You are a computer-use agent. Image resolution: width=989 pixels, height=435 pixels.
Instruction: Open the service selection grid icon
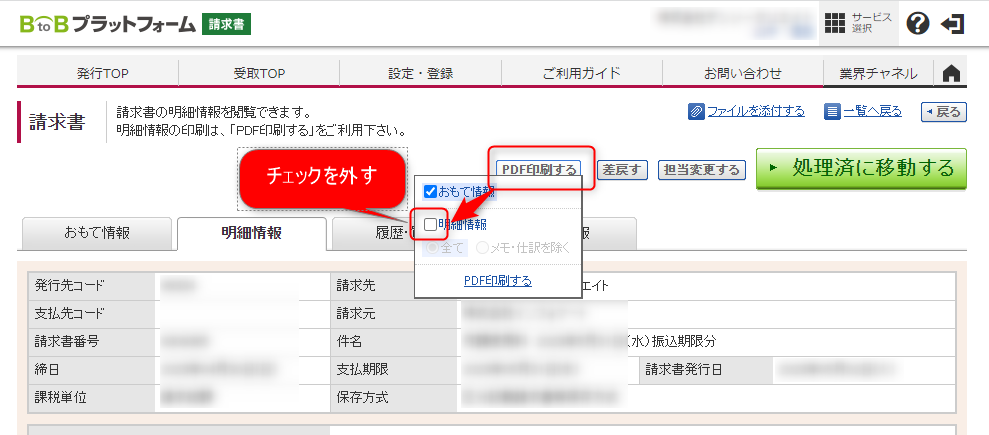[835, 23]
